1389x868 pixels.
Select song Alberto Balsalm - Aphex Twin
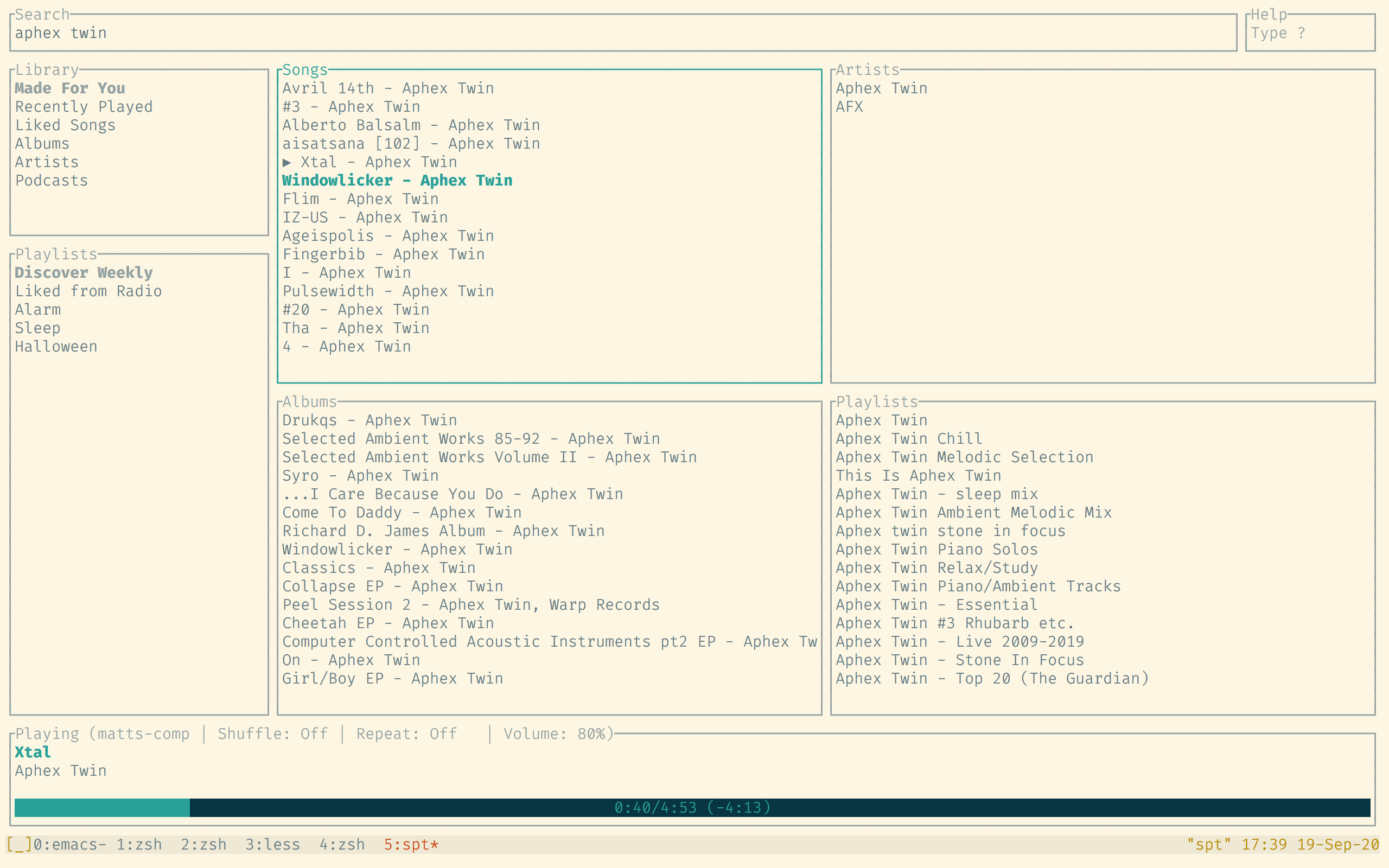click(411, 125)
